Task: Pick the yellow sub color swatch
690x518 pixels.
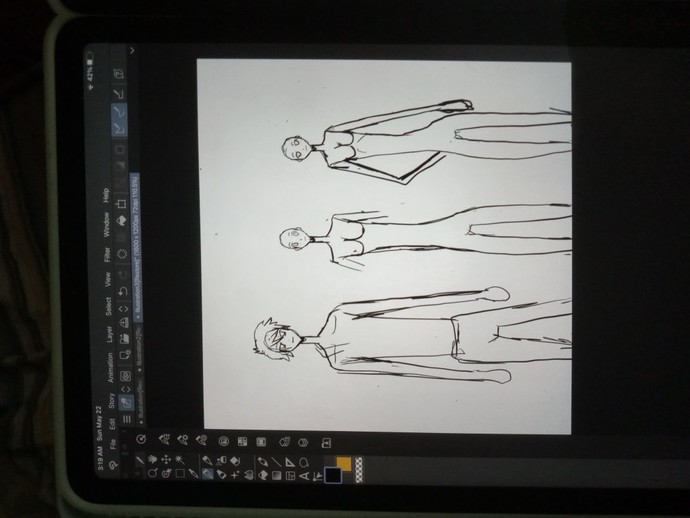Action: [344, 463]
